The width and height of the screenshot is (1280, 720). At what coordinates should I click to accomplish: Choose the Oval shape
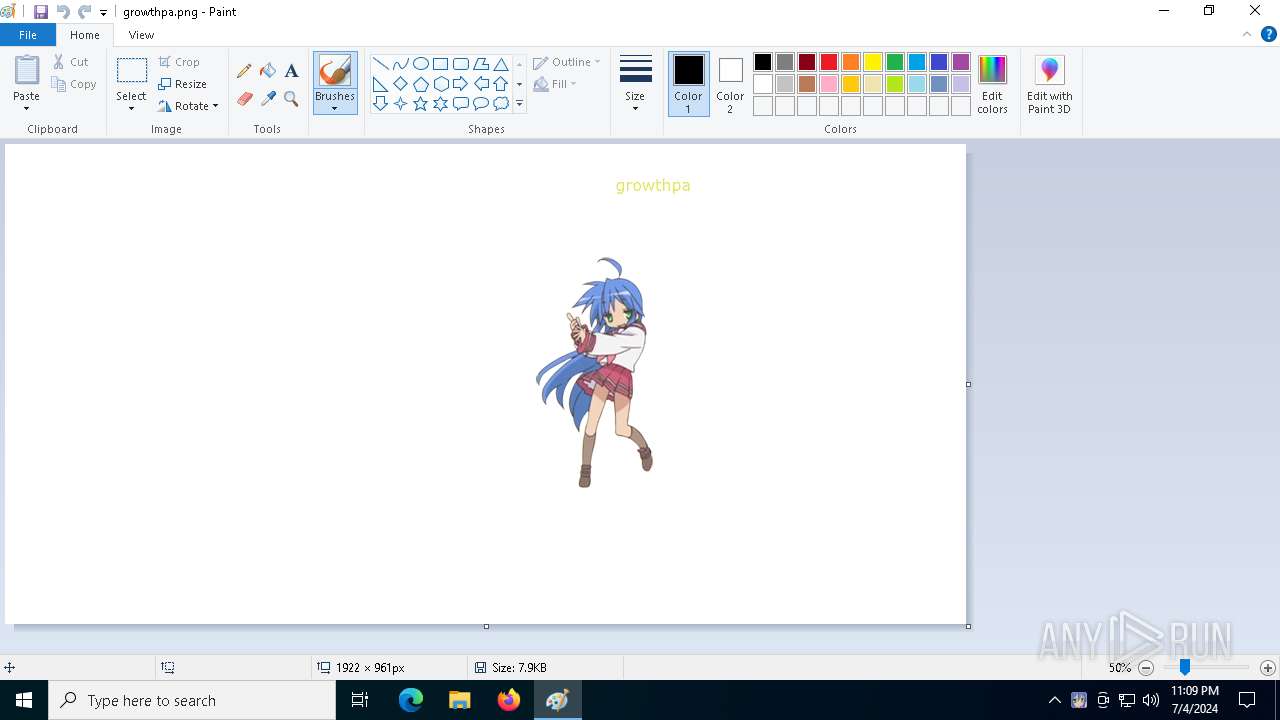421,64
